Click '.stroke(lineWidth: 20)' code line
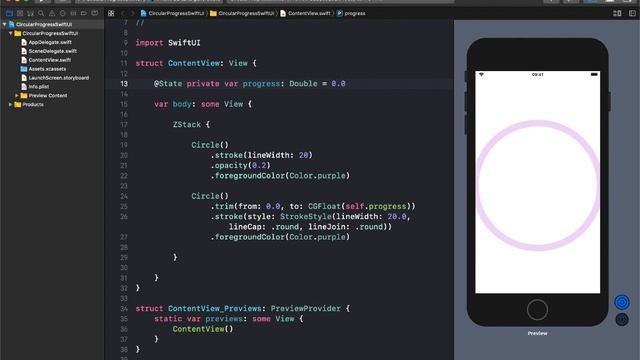 point(261,155)
